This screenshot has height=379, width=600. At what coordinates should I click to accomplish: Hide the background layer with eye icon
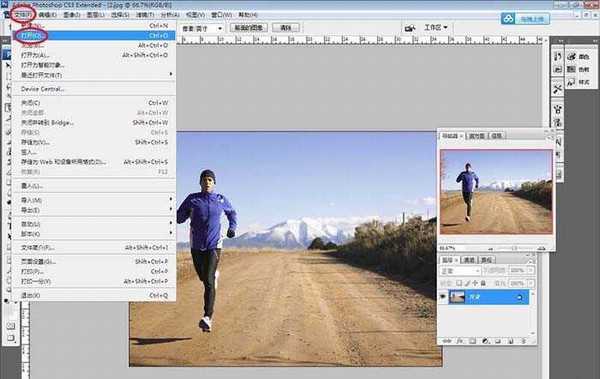click(x=442, y=296)
